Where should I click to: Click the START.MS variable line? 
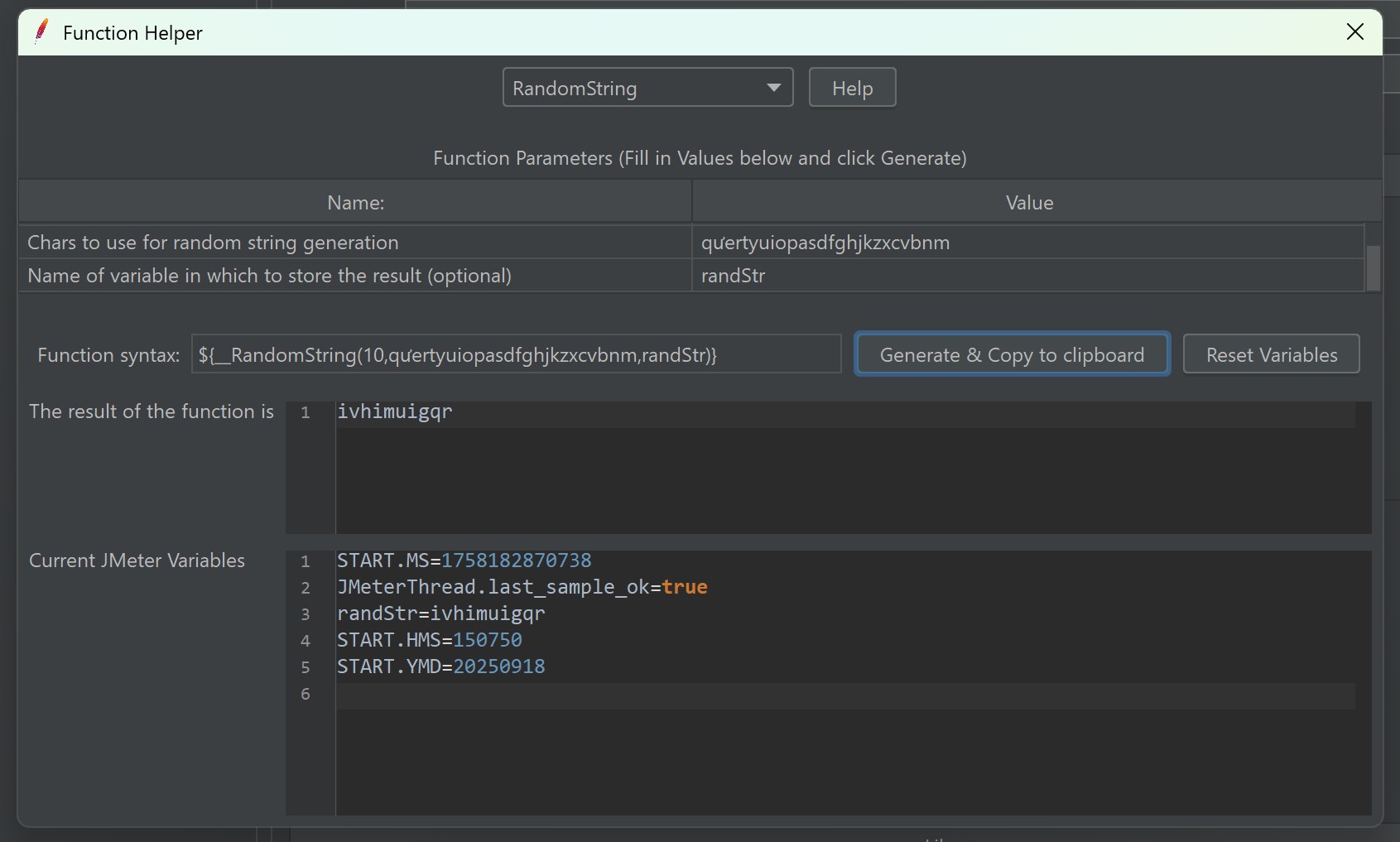click(464, 561)
